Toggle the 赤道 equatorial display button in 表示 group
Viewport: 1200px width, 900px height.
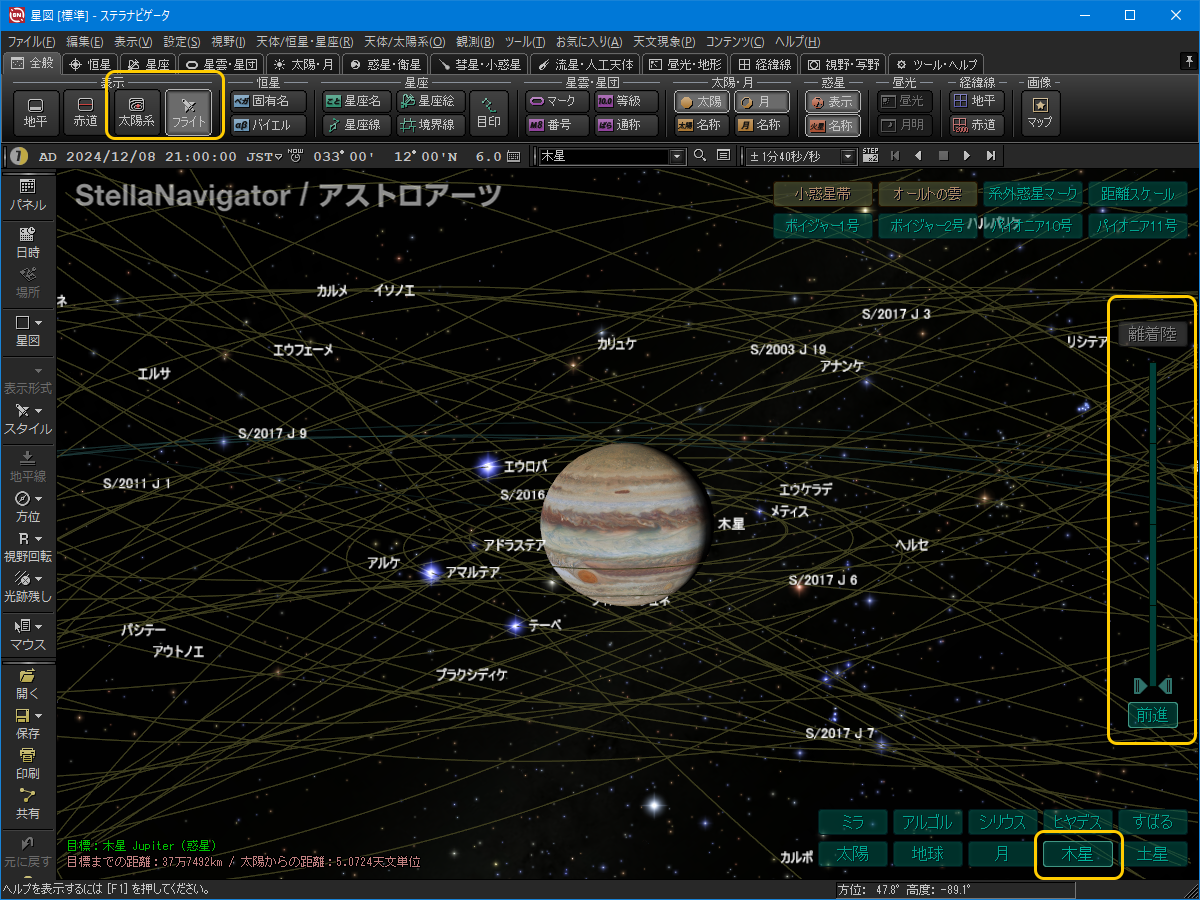pyautogui.click(x=85, y=113)
